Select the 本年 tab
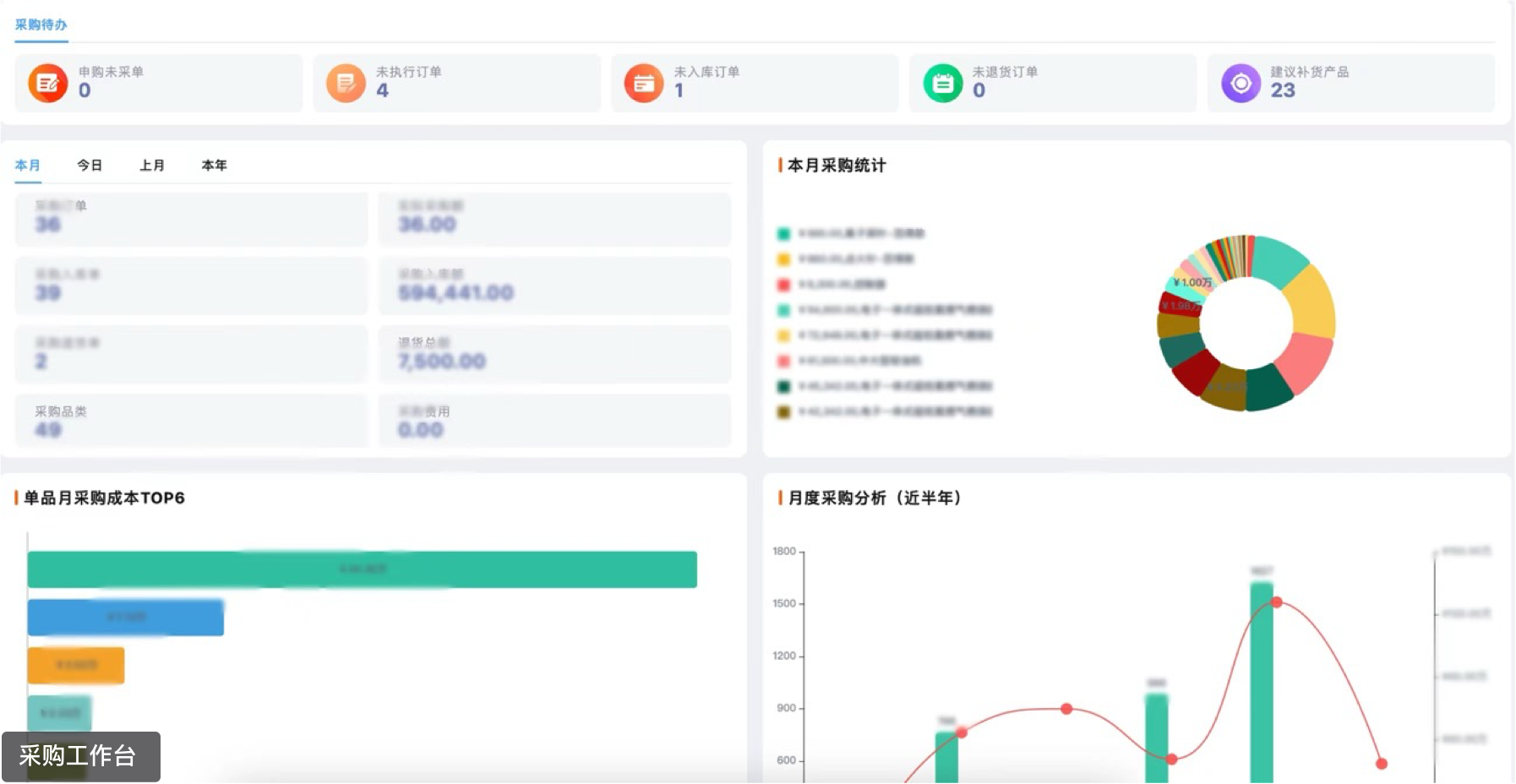The height and width of the screenshot is (784, 1516). pyautogui.click(x=215, y=166)
